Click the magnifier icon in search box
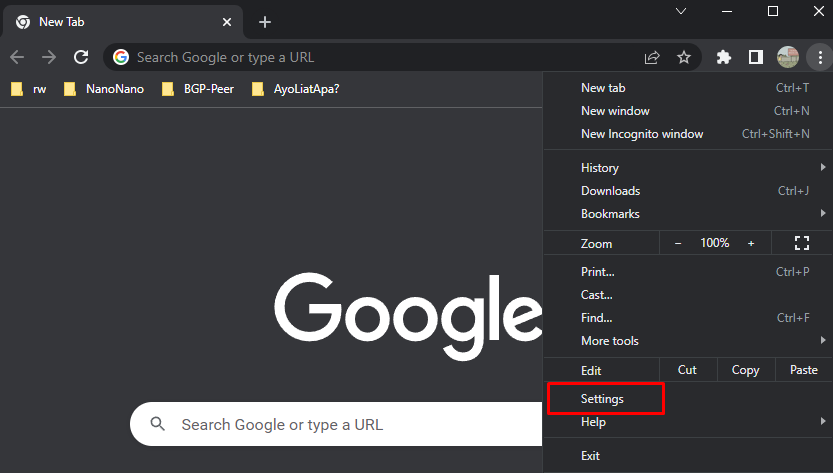Viewport: 833px width, 473px height. pyautogui.click(x=158, y=424)
